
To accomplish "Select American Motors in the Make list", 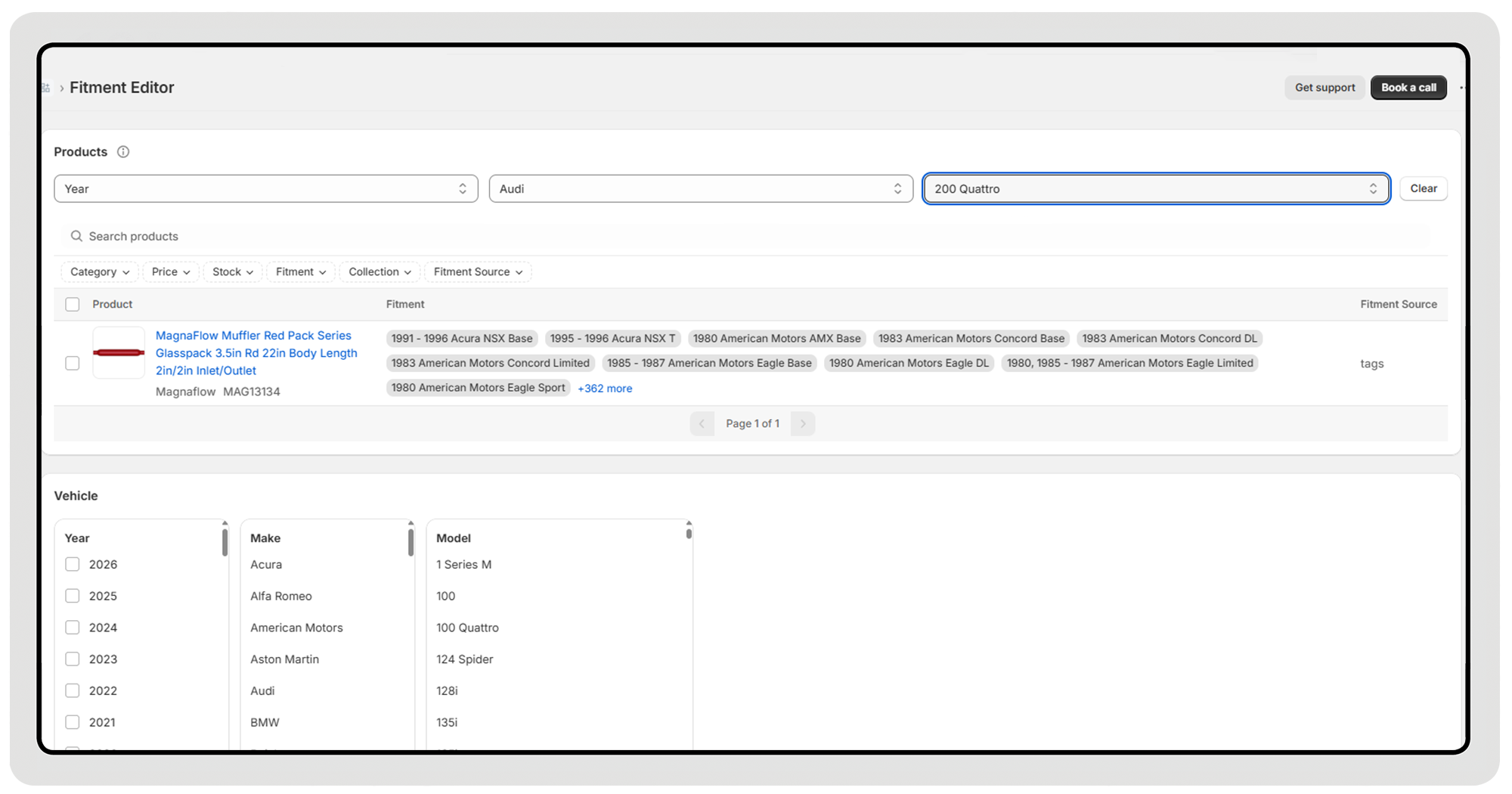I will [x=296, y=628].
